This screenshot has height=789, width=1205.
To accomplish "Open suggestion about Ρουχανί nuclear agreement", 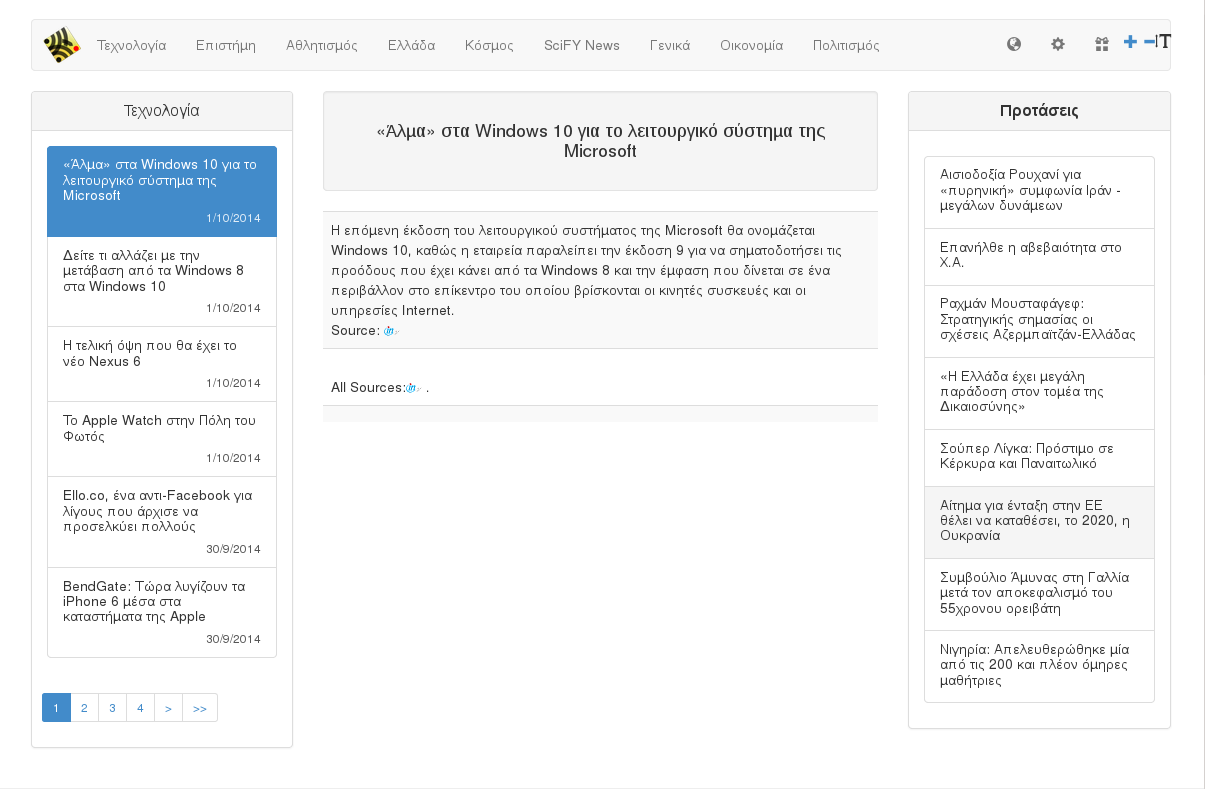I will coord(1039,192).
